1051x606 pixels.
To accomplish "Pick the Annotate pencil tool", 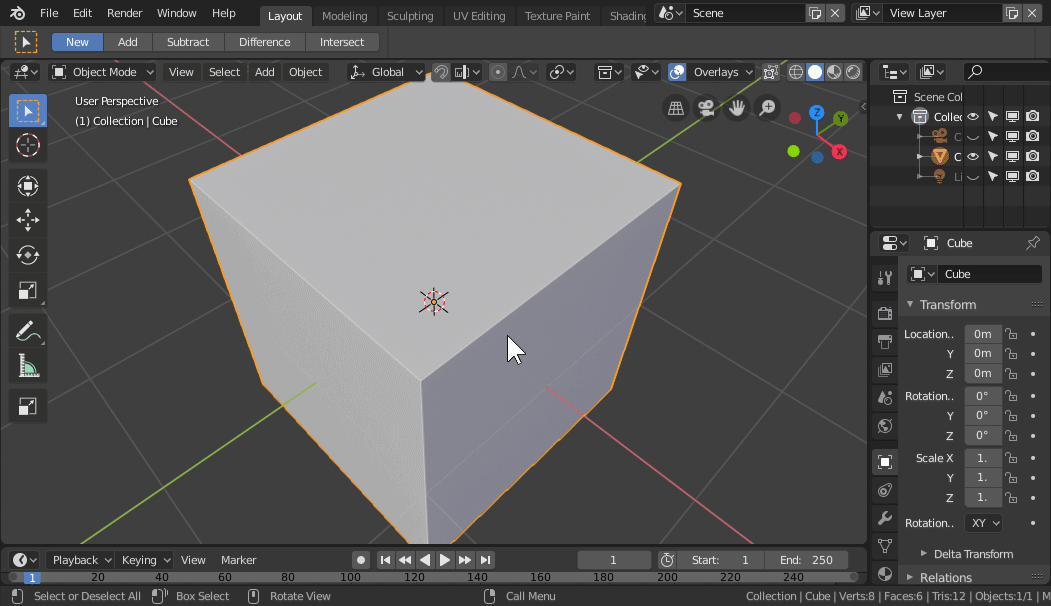I will (28, 331).
